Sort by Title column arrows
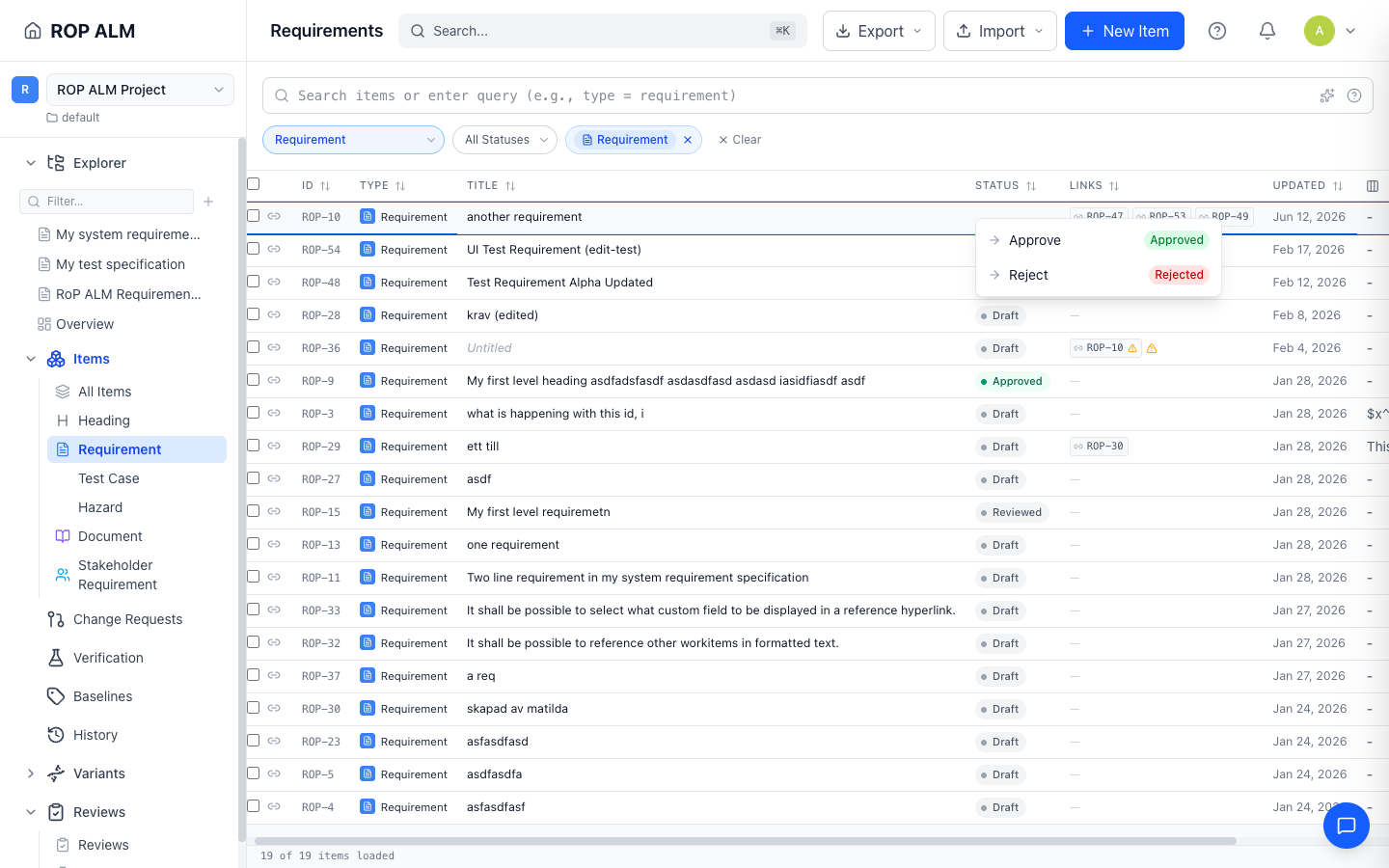The height and width of the screenshot is (868, 1389). 510,186
